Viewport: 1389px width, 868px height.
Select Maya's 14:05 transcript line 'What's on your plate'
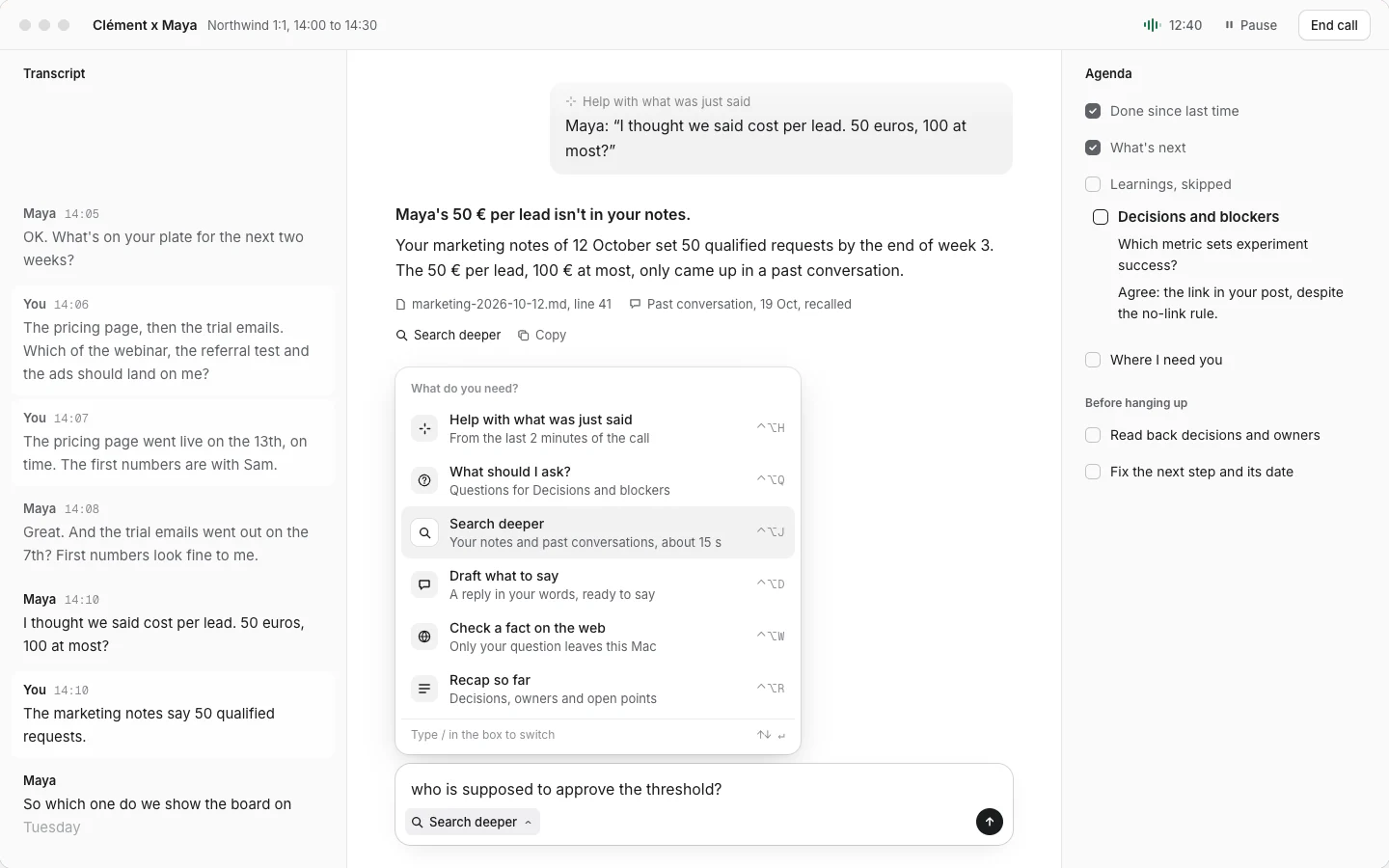[x=174, y=237]
